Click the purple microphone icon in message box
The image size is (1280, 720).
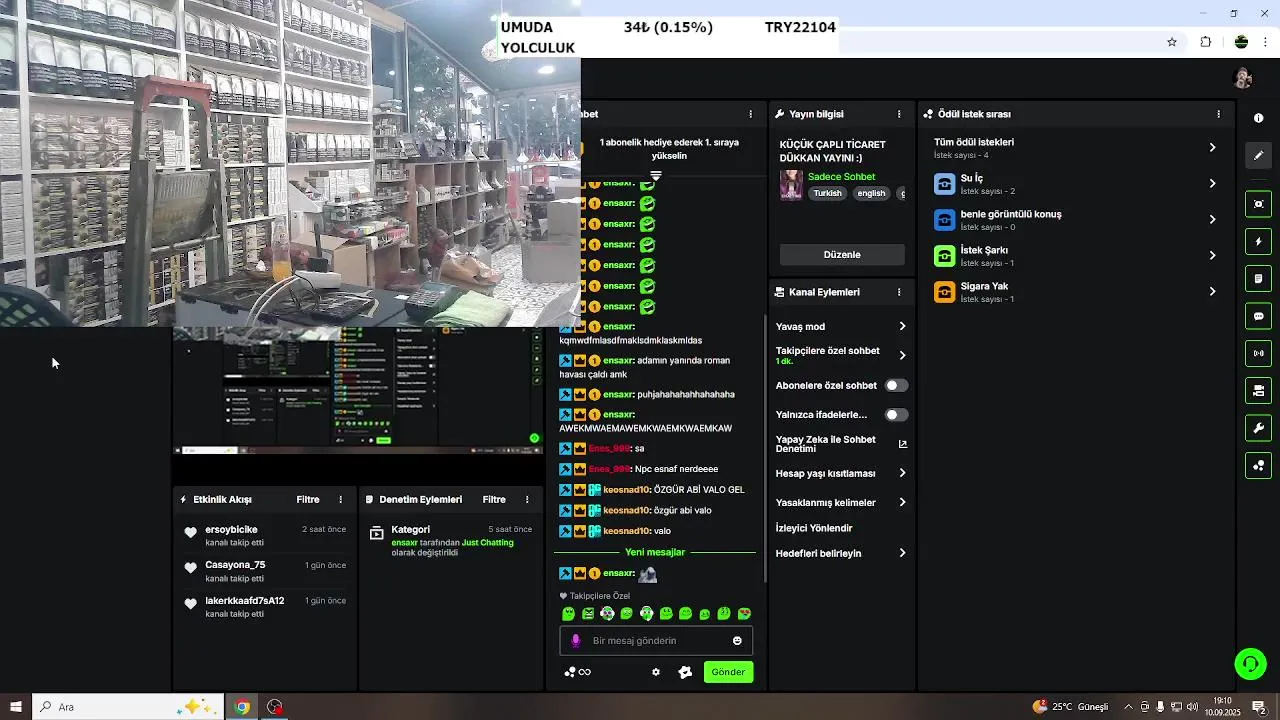point(575,641)
